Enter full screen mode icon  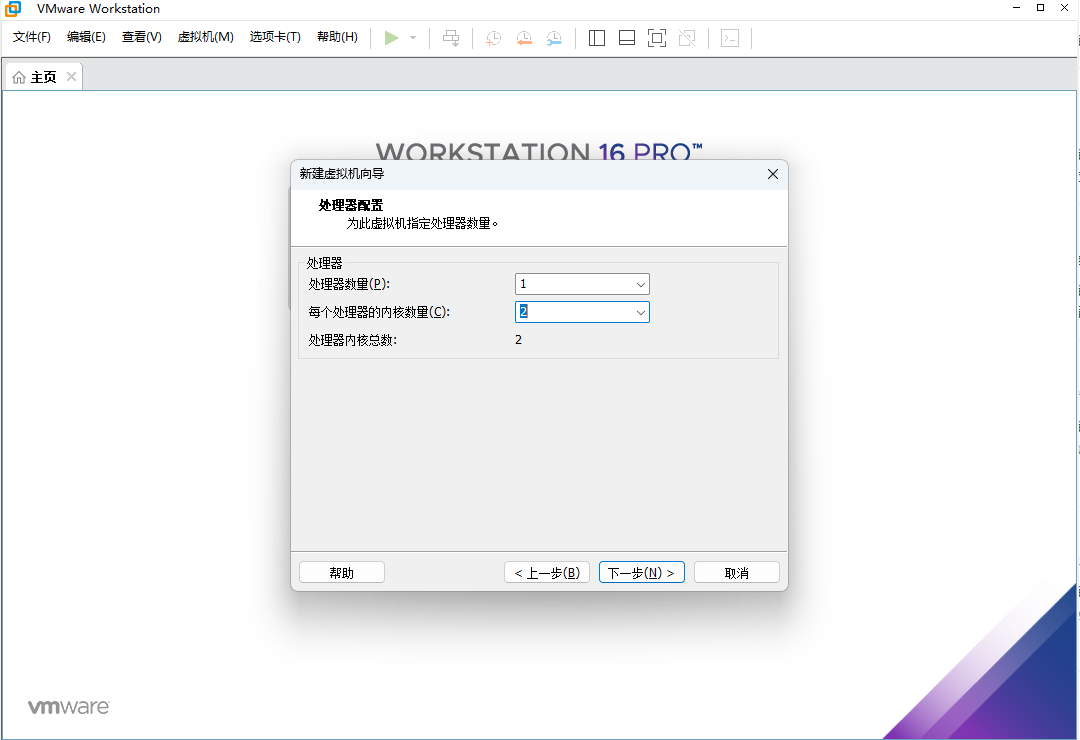[x=657, y=38]
